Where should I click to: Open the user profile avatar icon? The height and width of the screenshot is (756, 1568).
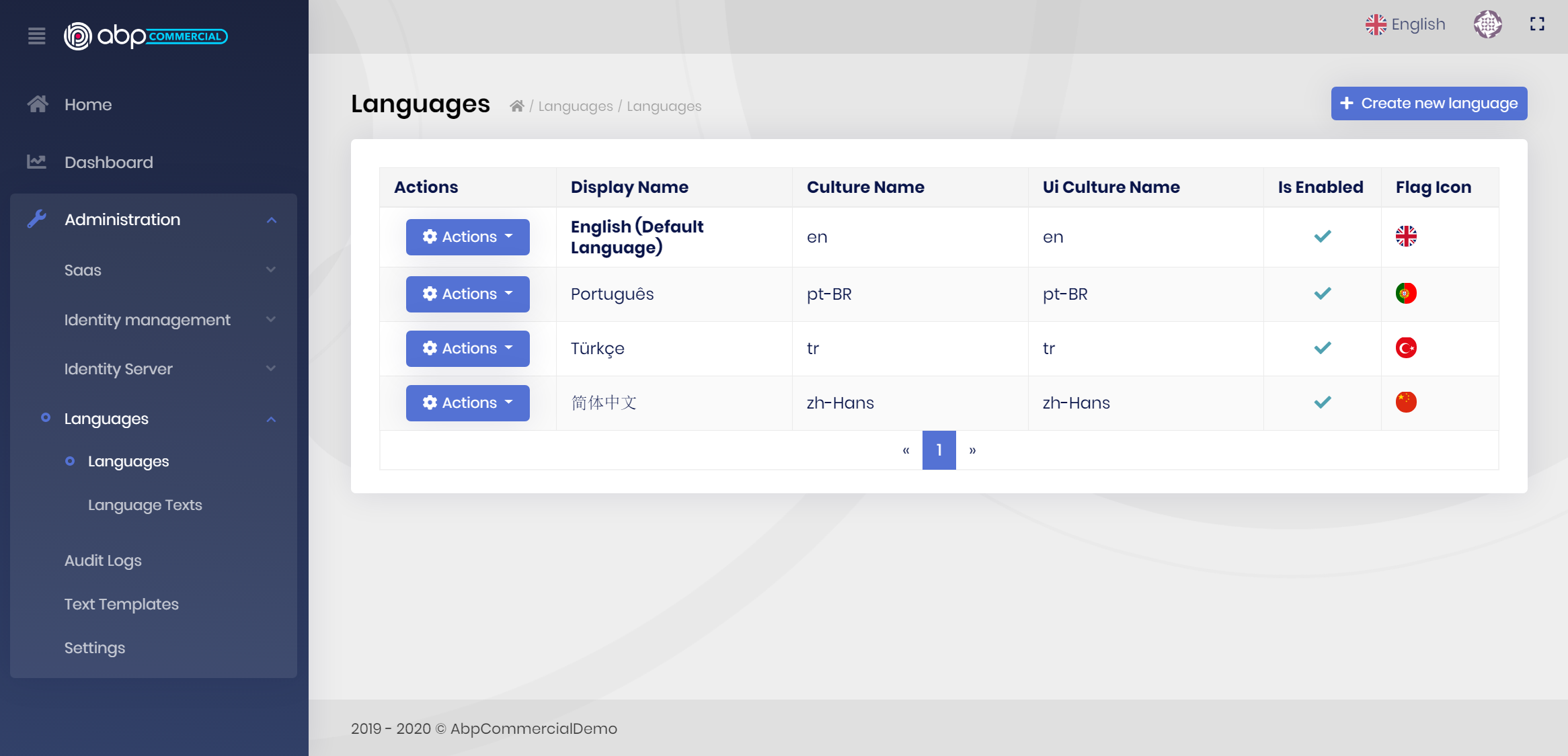[x=1488, y=24]
